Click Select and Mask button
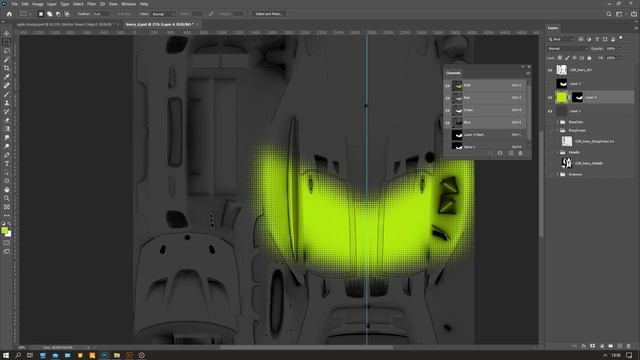 (x=268, y=14)
